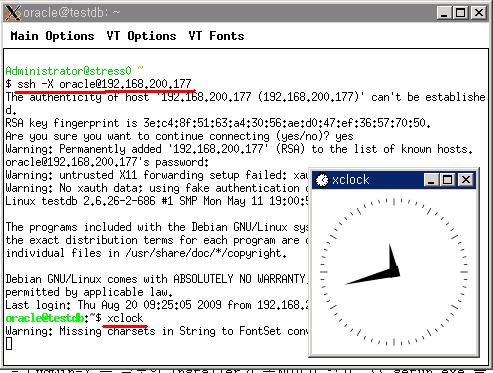
Task: Click the analog clock face
Action: (394, 272)
